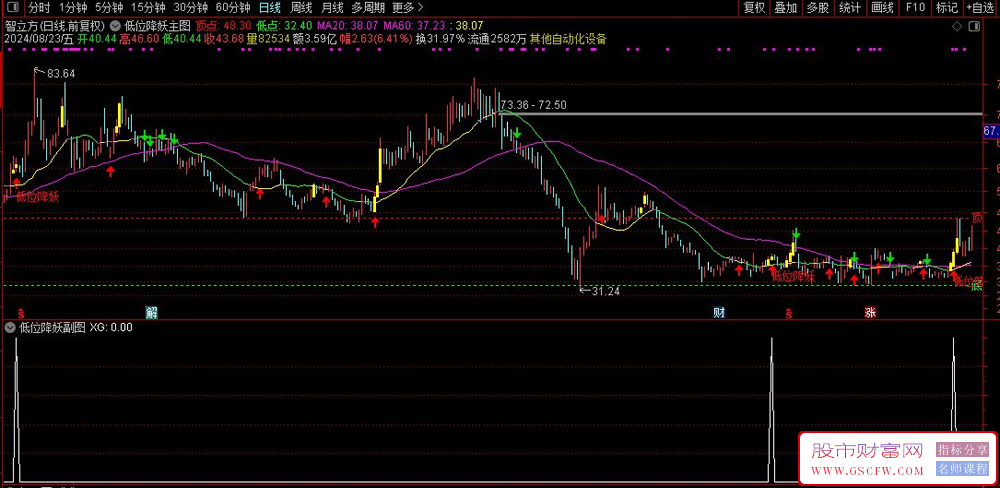Click the 高46.60 high price value
The height and width of the screenshot is (488, 1000).
coord(140,39)
